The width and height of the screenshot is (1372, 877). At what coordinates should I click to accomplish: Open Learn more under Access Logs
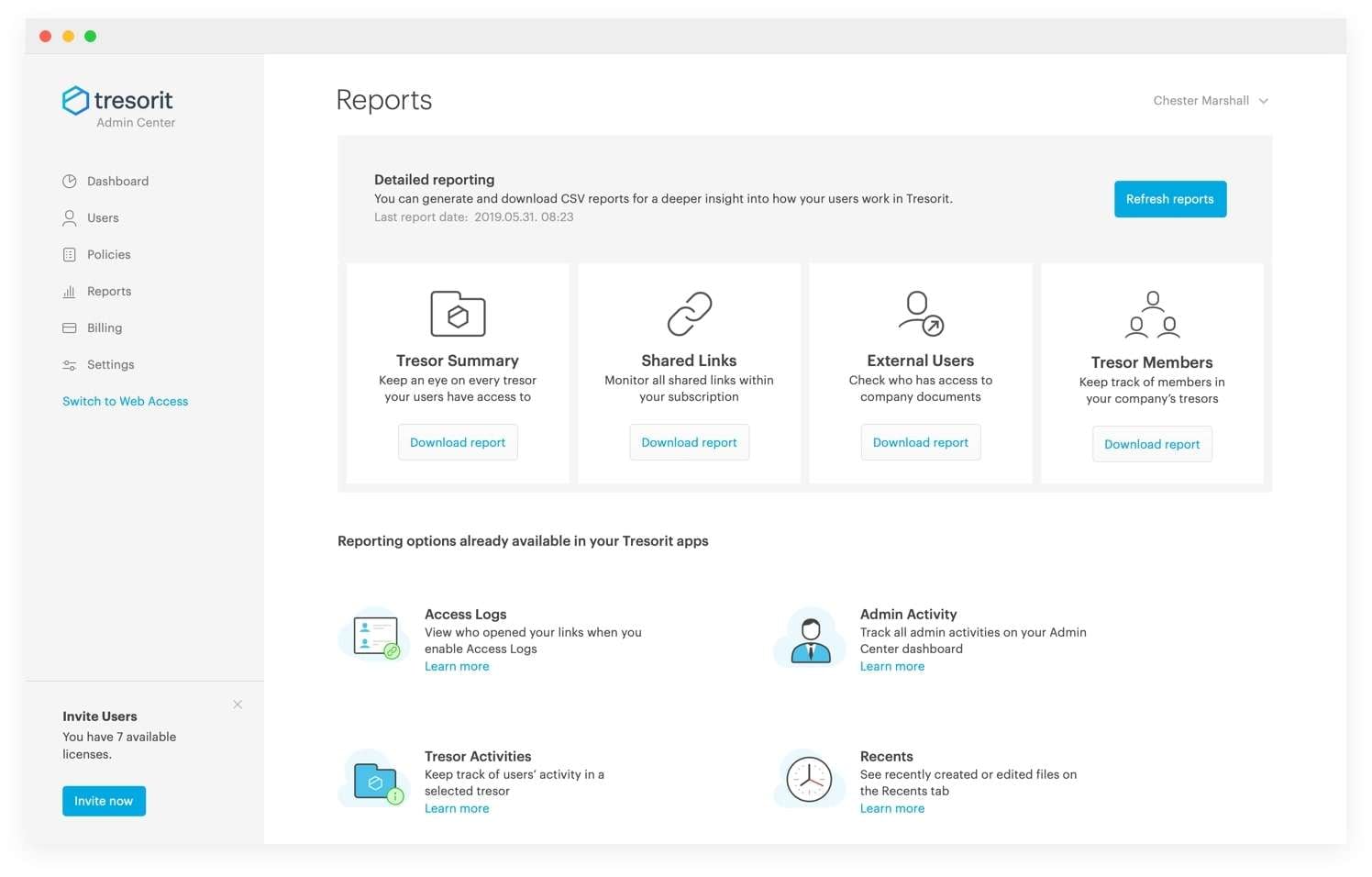point(457,667)
